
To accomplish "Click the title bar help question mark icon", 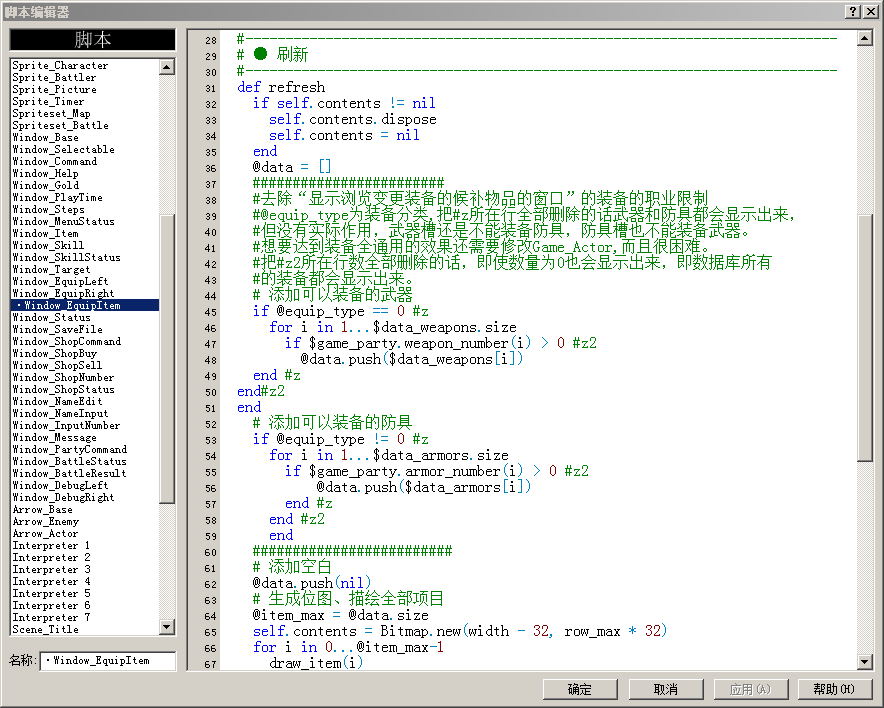I will [x=853, y=11].
